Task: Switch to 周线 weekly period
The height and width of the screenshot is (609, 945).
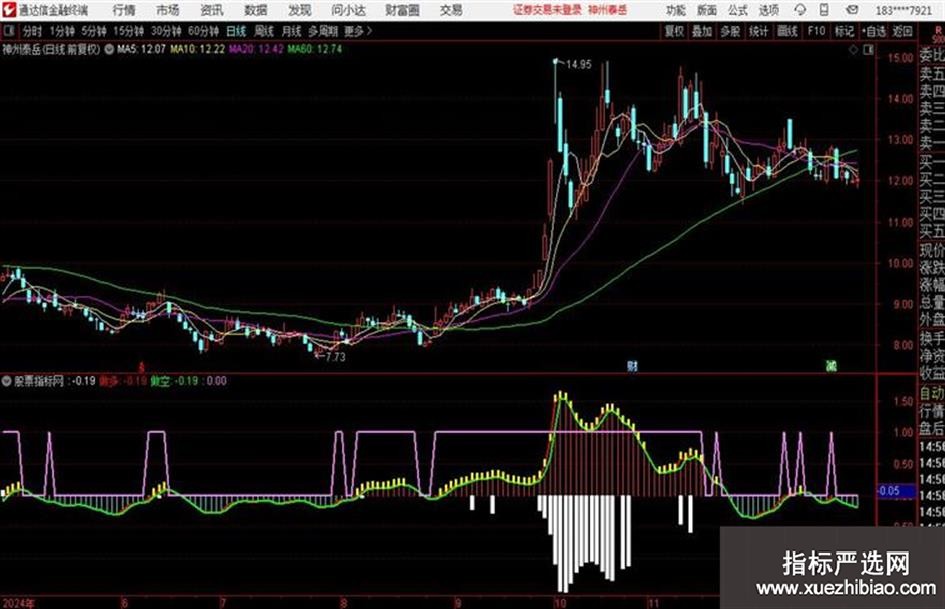Action: point(264,31)
